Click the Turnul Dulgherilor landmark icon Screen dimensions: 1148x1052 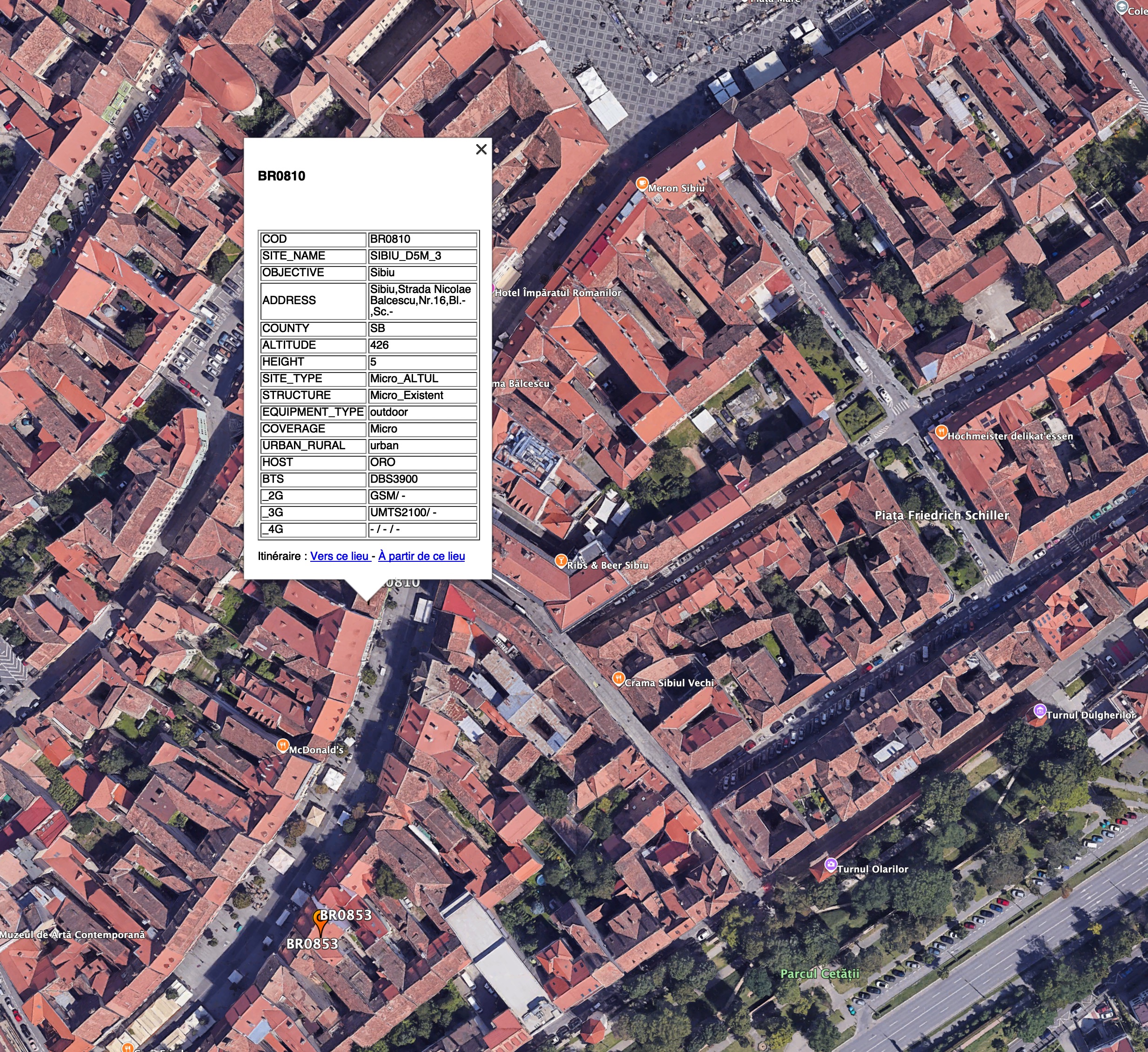pyautogui.click(x=1040, y=711)
